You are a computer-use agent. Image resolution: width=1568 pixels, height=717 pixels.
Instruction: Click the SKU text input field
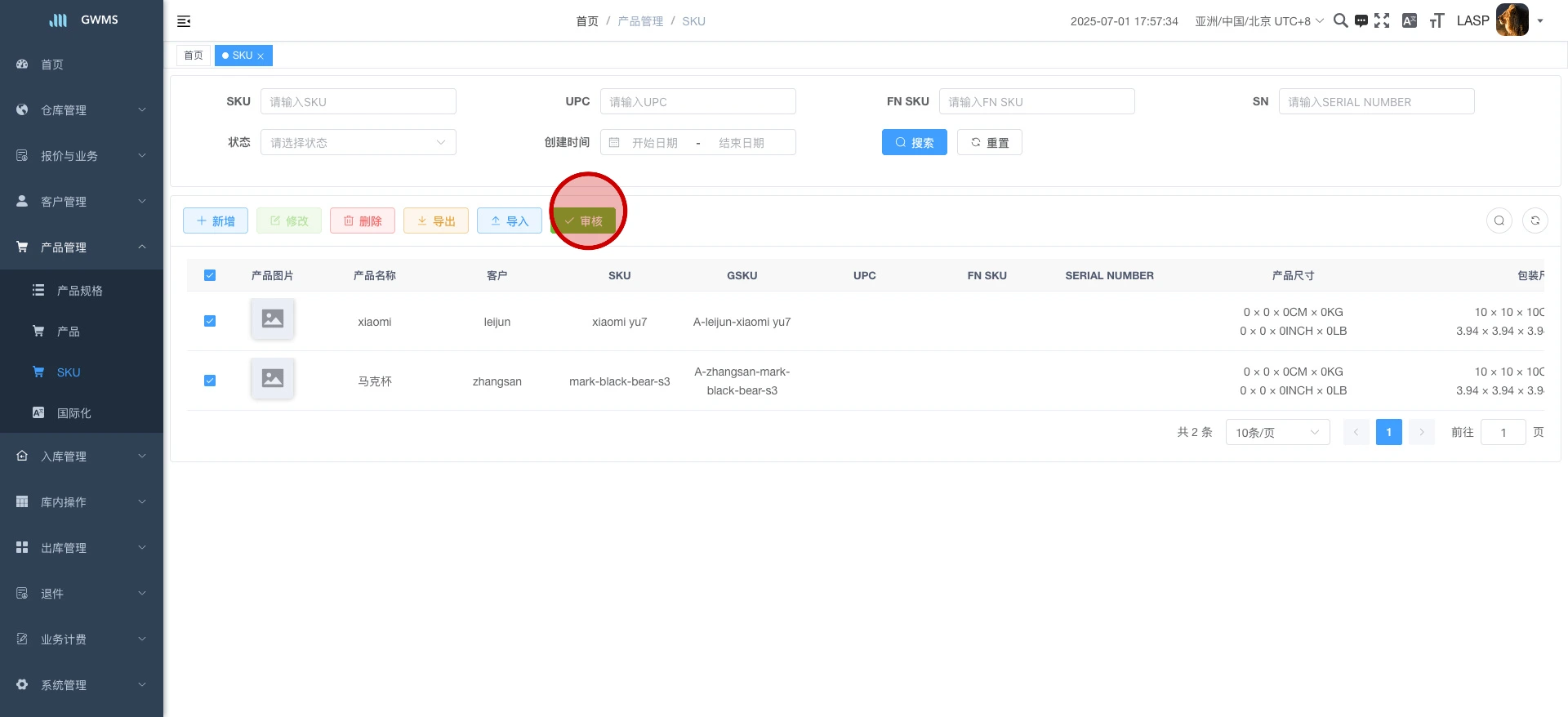(x=358, y=101)
